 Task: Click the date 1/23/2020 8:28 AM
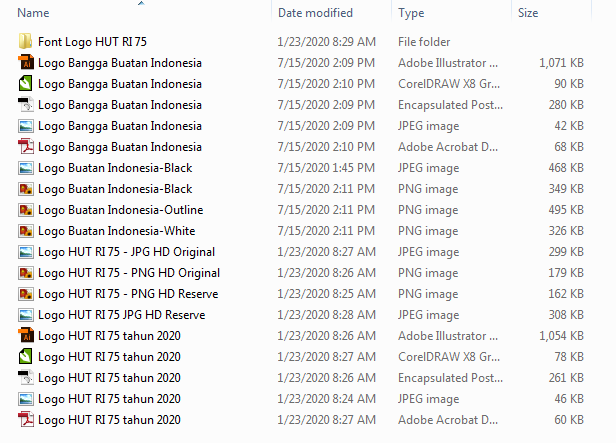pos(326,315)
